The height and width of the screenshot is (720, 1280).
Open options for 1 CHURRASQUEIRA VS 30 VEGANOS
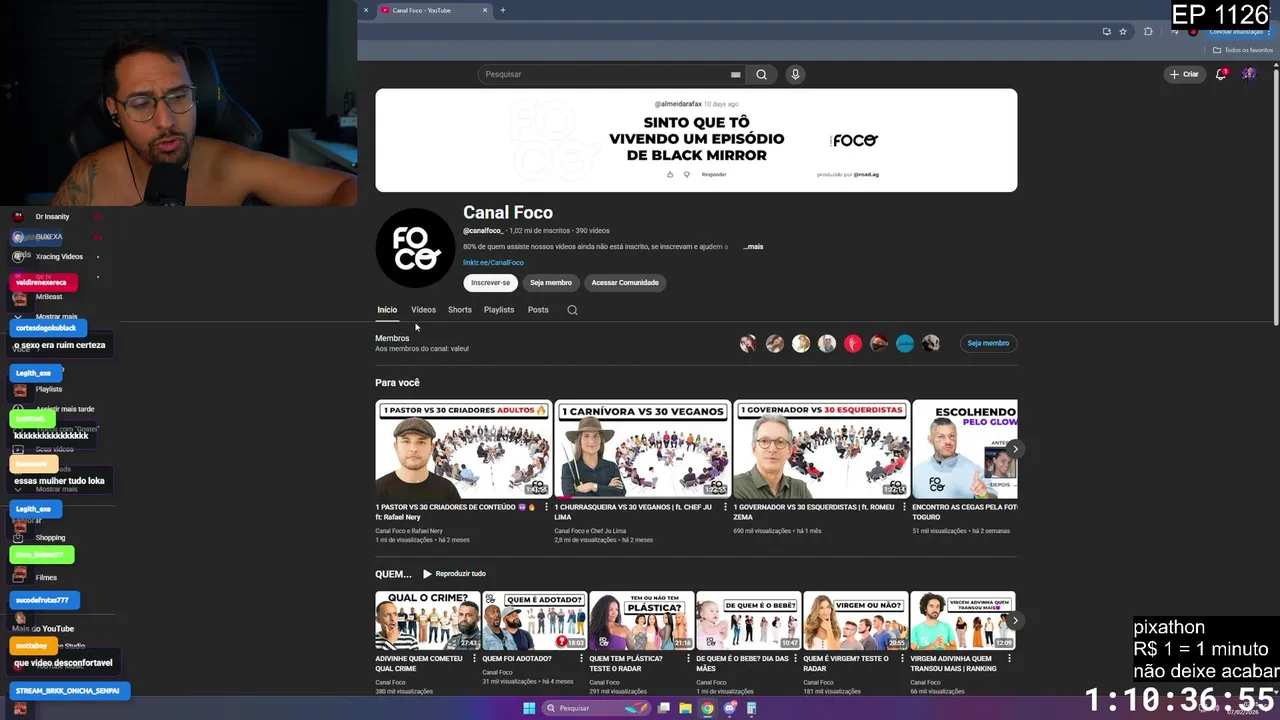click(x=725, y=508)
